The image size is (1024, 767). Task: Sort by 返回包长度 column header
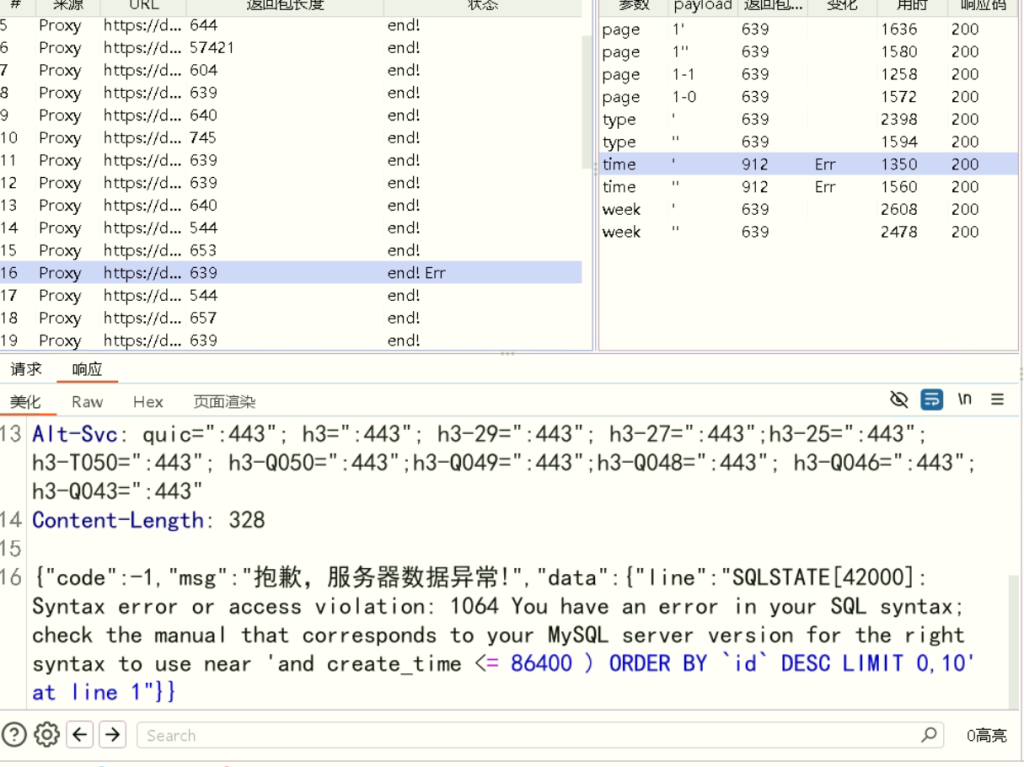[x=284, y=6]
